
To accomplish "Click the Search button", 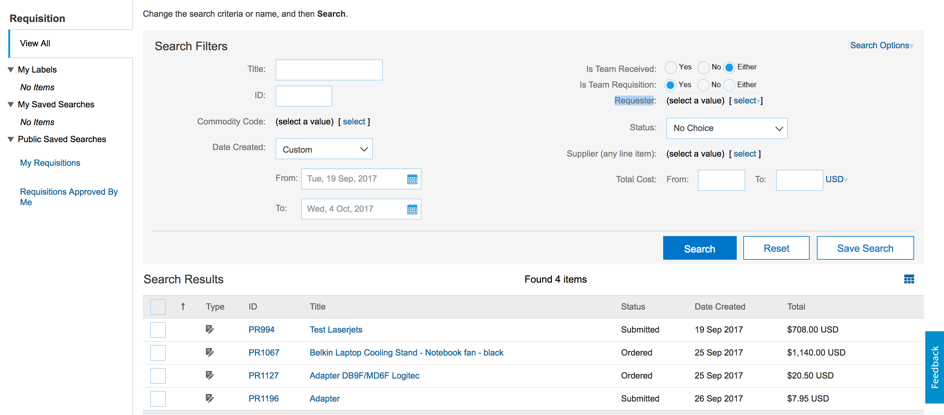I will coord(700,248).
